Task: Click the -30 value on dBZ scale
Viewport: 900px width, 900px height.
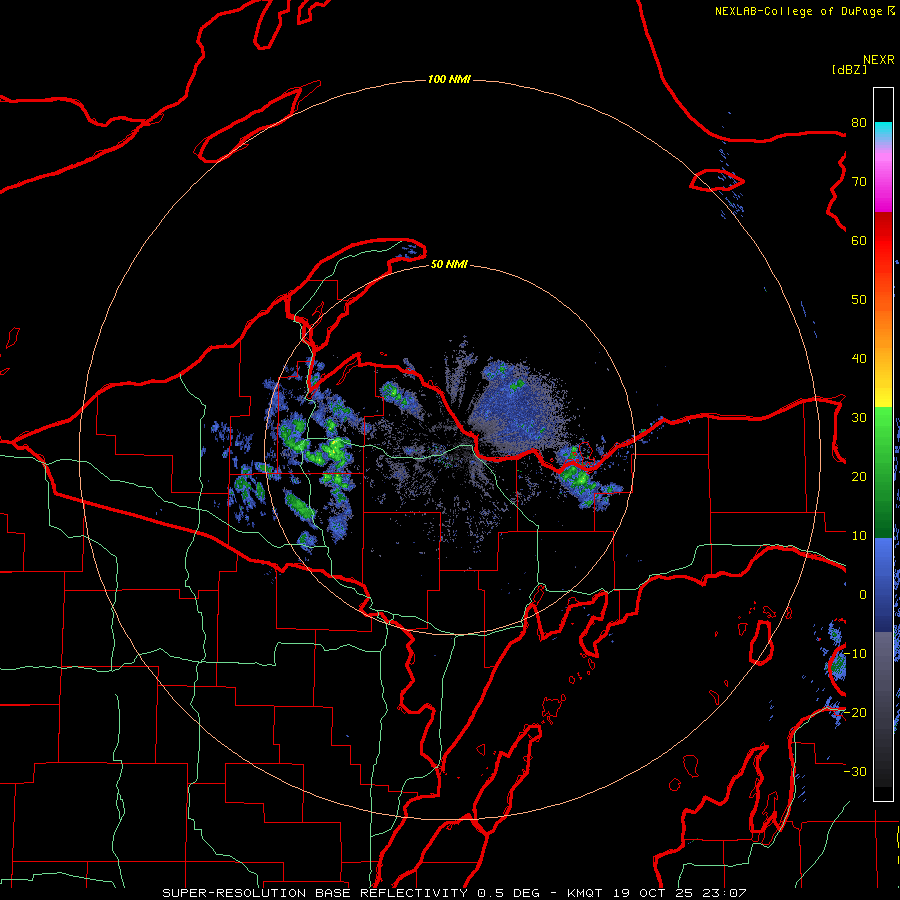Action: pyautogui.click(x=855, y=771)
